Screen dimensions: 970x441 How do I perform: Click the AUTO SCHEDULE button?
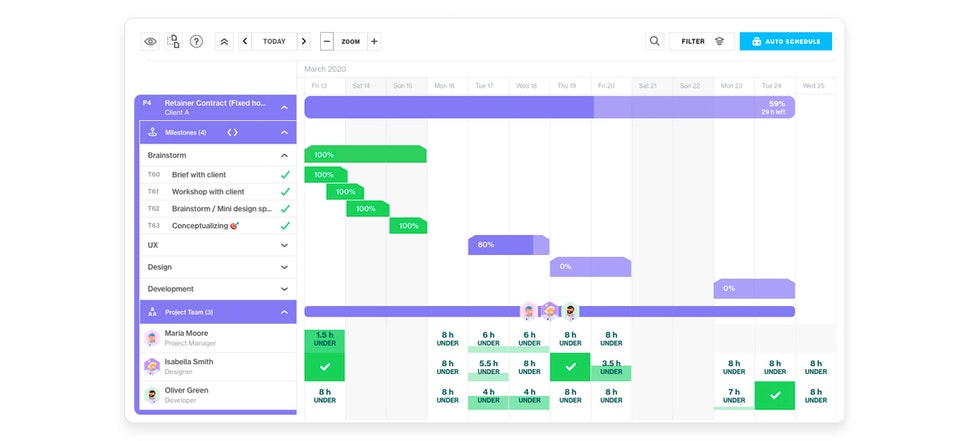[x=786, y=41]
